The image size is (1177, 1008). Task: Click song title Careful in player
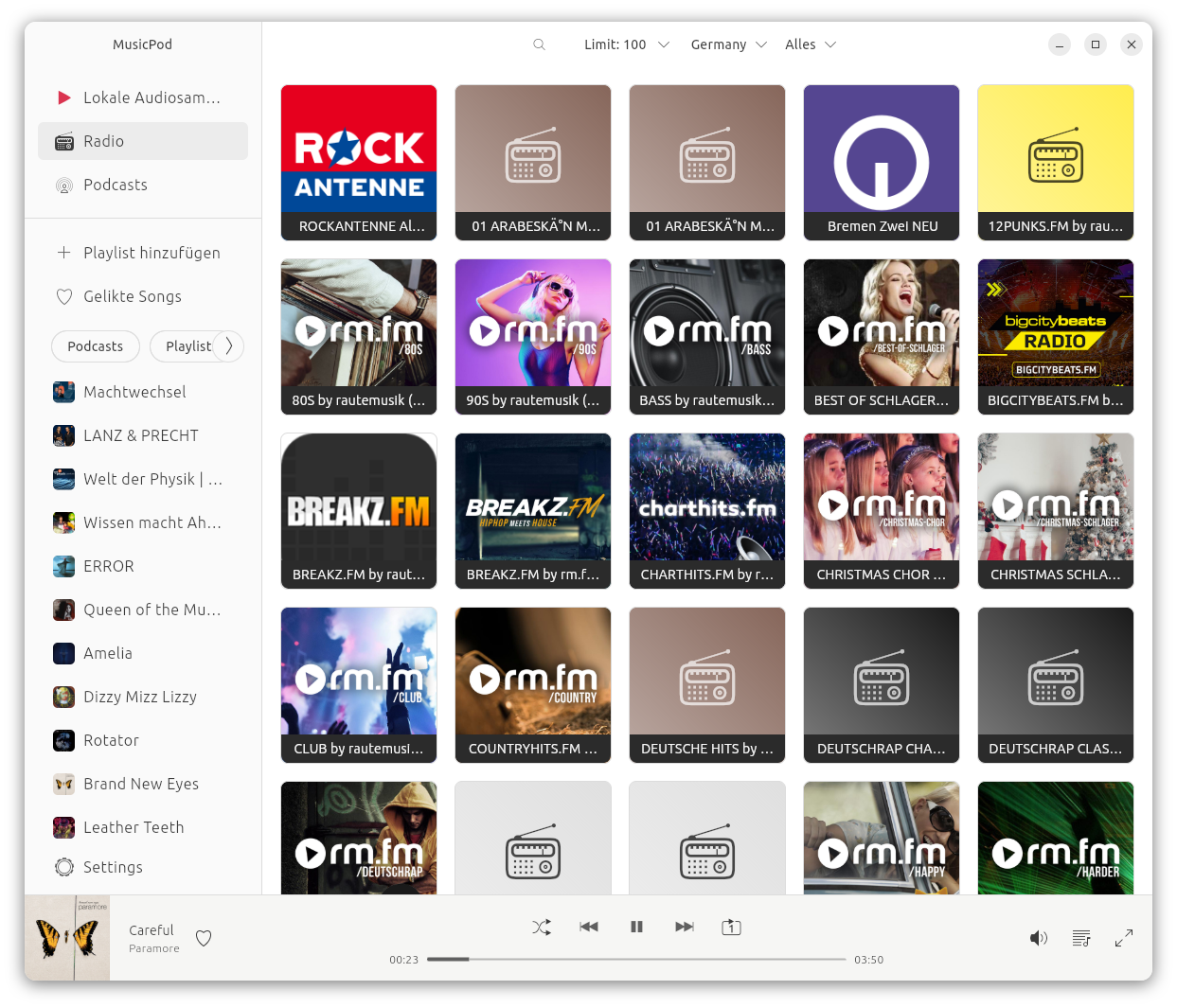point(152,930)
